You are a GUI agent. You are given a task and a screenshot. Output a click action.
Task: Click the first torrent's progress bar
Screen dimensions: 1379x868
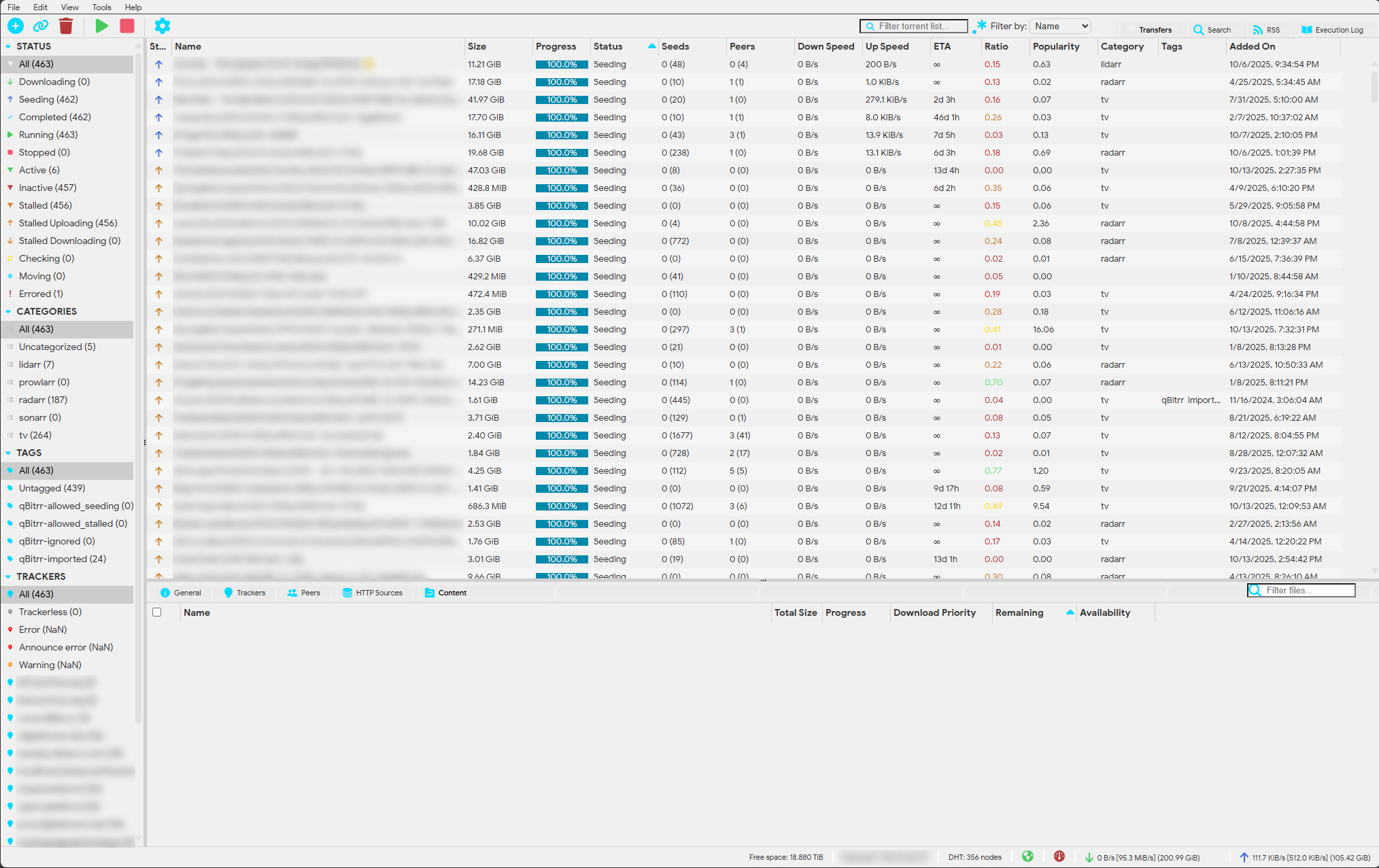(x=560, y=64)
